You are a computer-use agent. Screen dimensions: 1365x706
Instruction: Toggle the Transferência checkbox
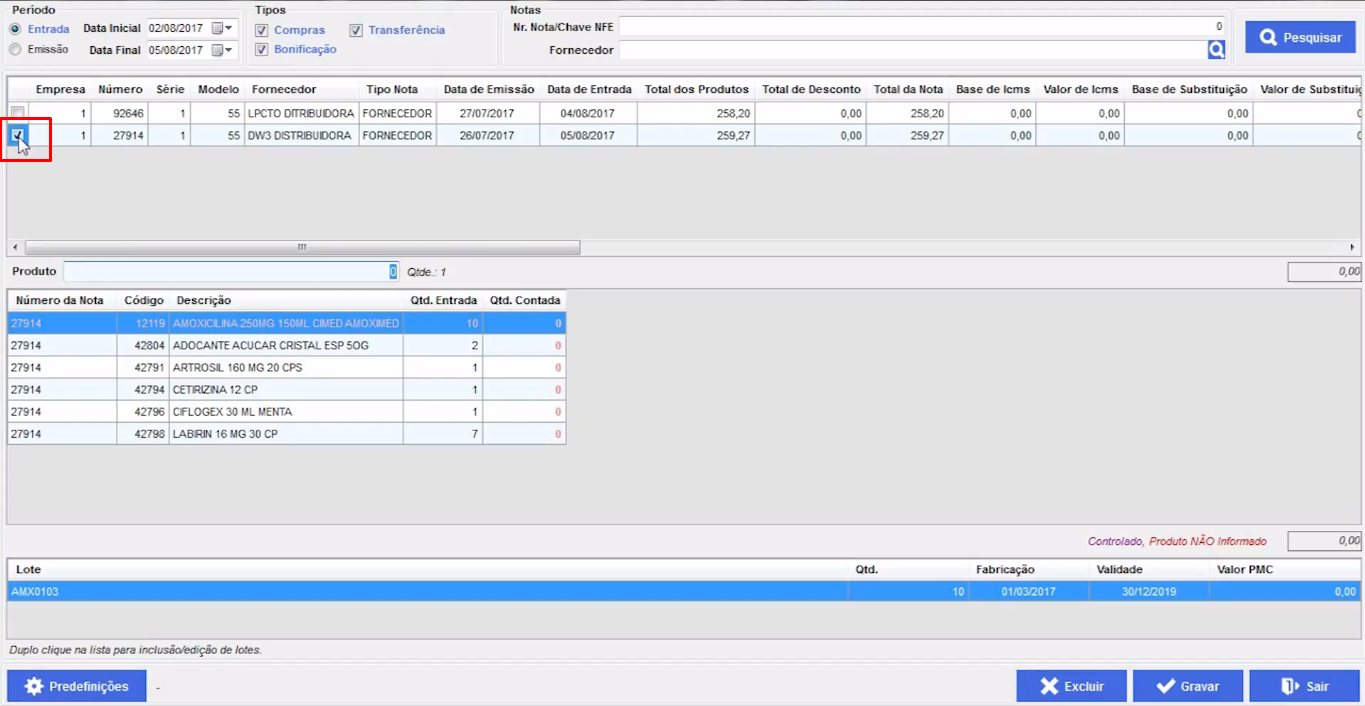click(356, 30)
